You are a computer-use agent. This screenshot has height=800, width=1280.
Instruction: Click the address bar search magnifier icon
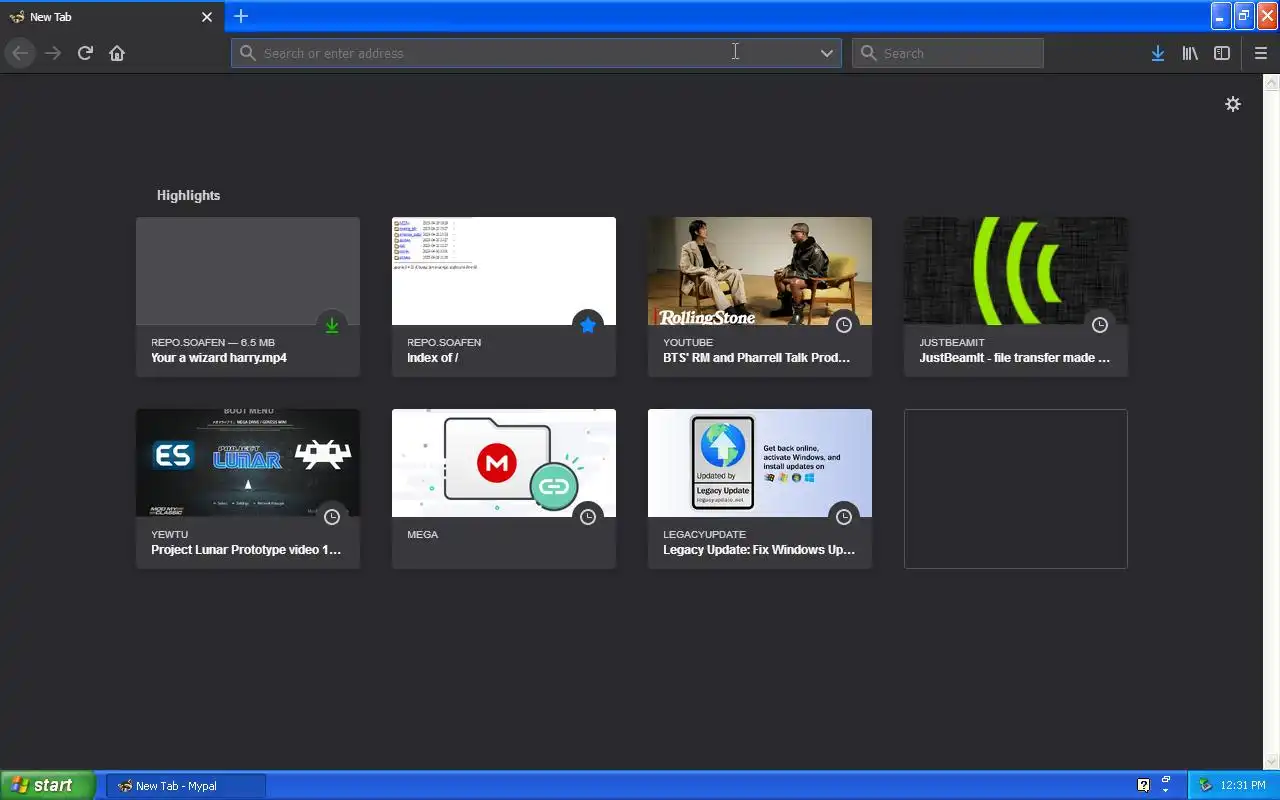pos(248,53)
